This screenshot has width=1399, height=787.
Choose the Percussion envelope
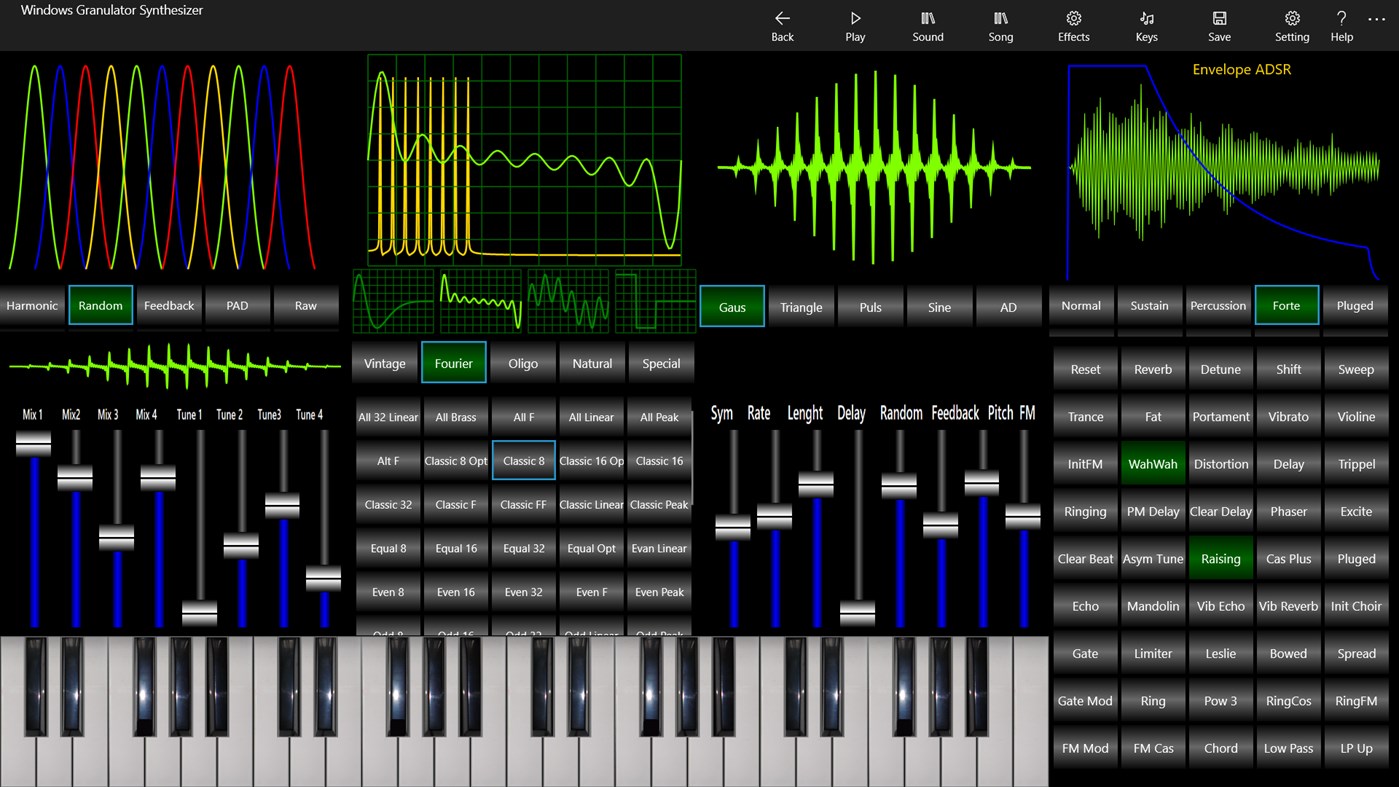coord(1218,306)
